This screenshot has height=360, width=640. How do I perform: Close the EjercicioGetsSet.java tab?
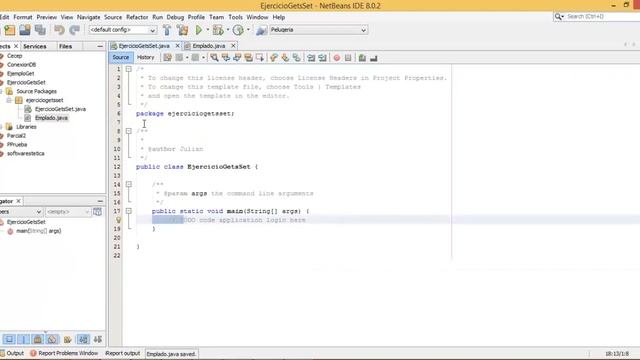178,46
